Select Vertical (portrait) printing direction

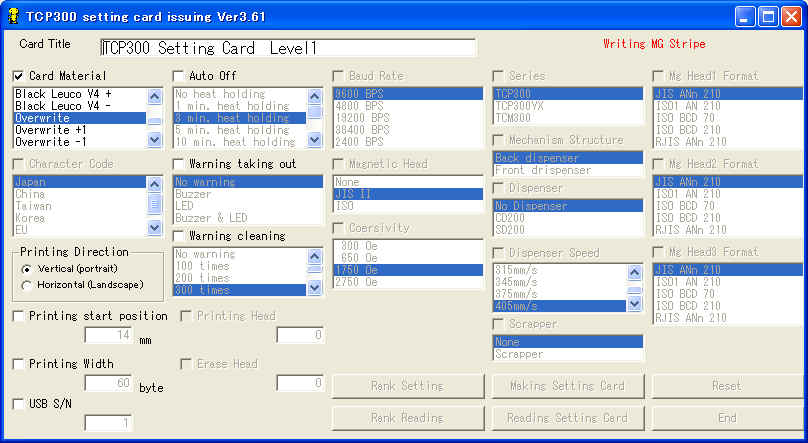click(x=26, y=269)
